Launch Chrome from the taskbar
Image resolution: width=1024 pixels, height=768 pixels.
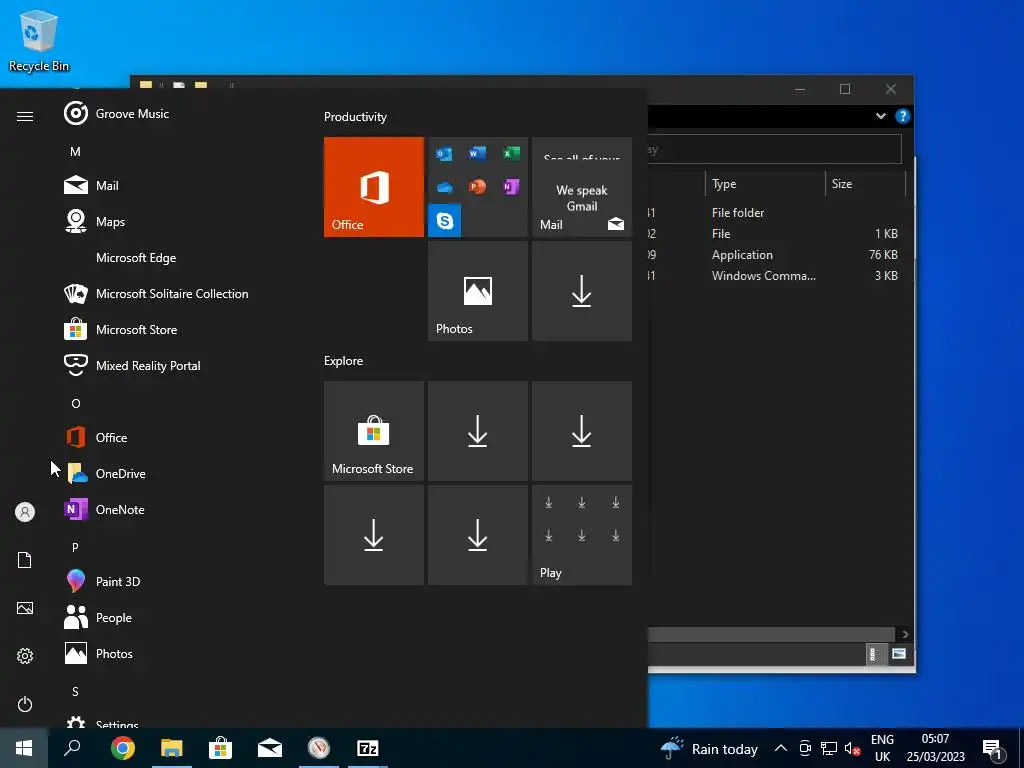[123, 748]
